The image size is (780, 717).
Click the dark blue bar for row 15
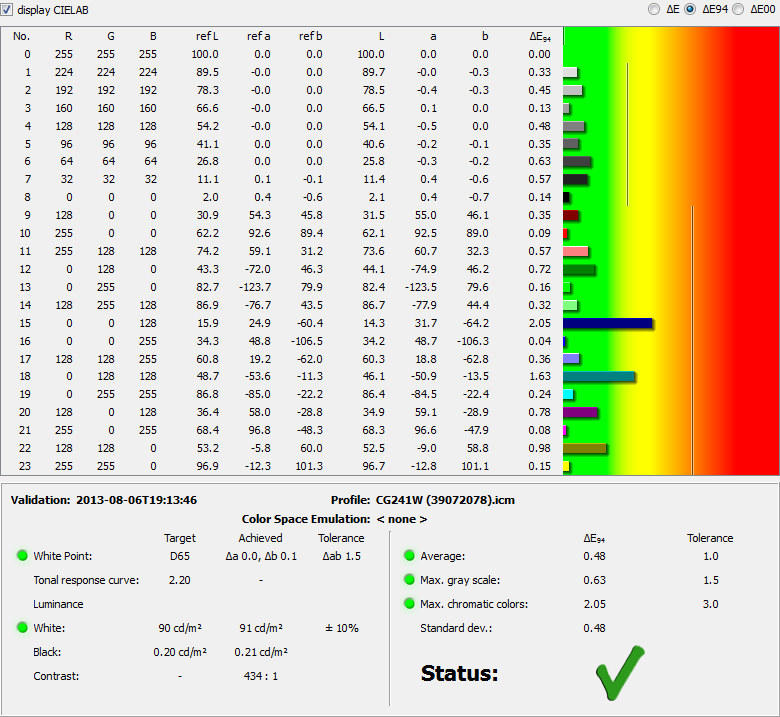pyautogui.click(x=607, y=323)
